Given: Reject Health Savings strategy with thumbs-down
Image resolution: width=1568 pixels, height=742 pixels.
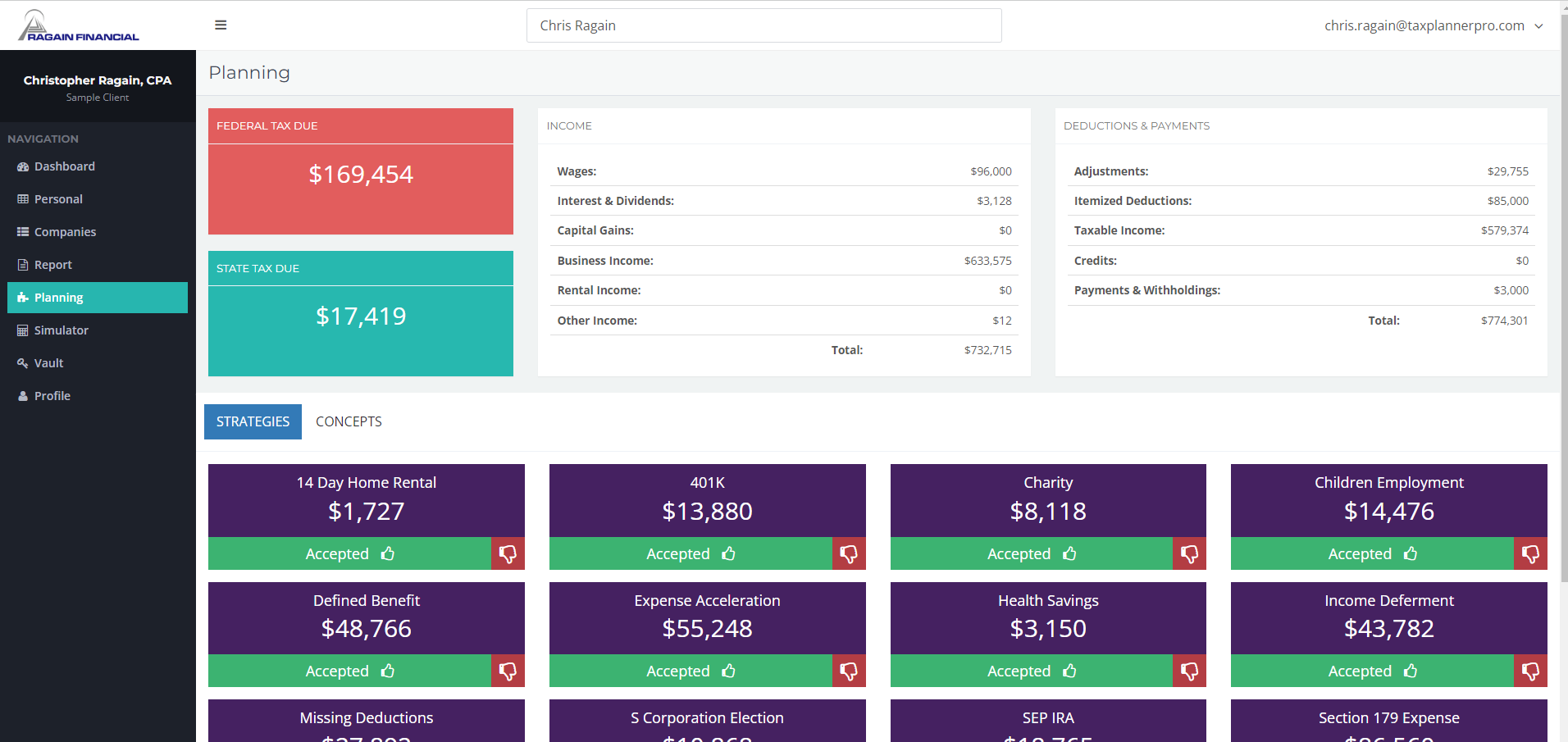Looking at the screenshot, I should [x=1189, y=671].
